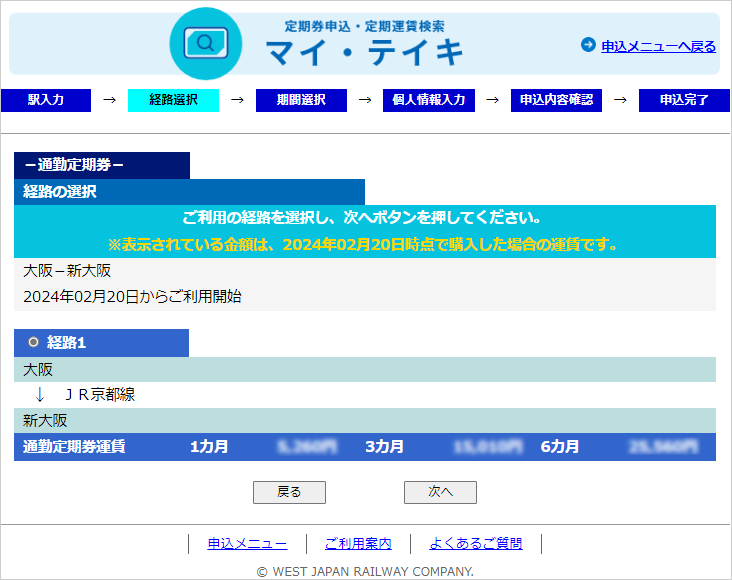Click the 1カ月 fare label
The width and height of the screenshot is (732, 580).
coord(209,447)
